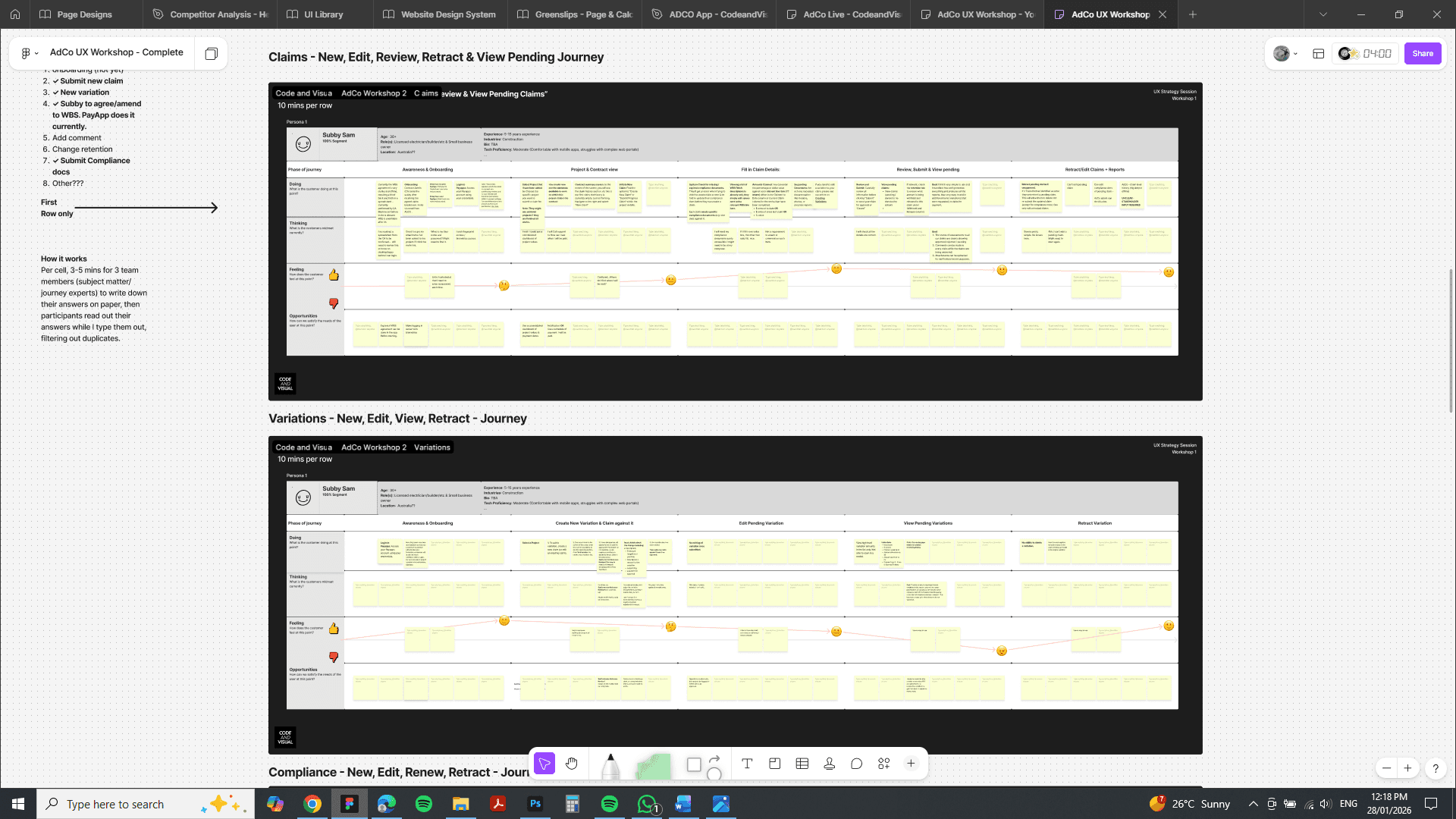
Task: Switch to AdCo UX Workshop - Yo tab
Action: [977, 14]
